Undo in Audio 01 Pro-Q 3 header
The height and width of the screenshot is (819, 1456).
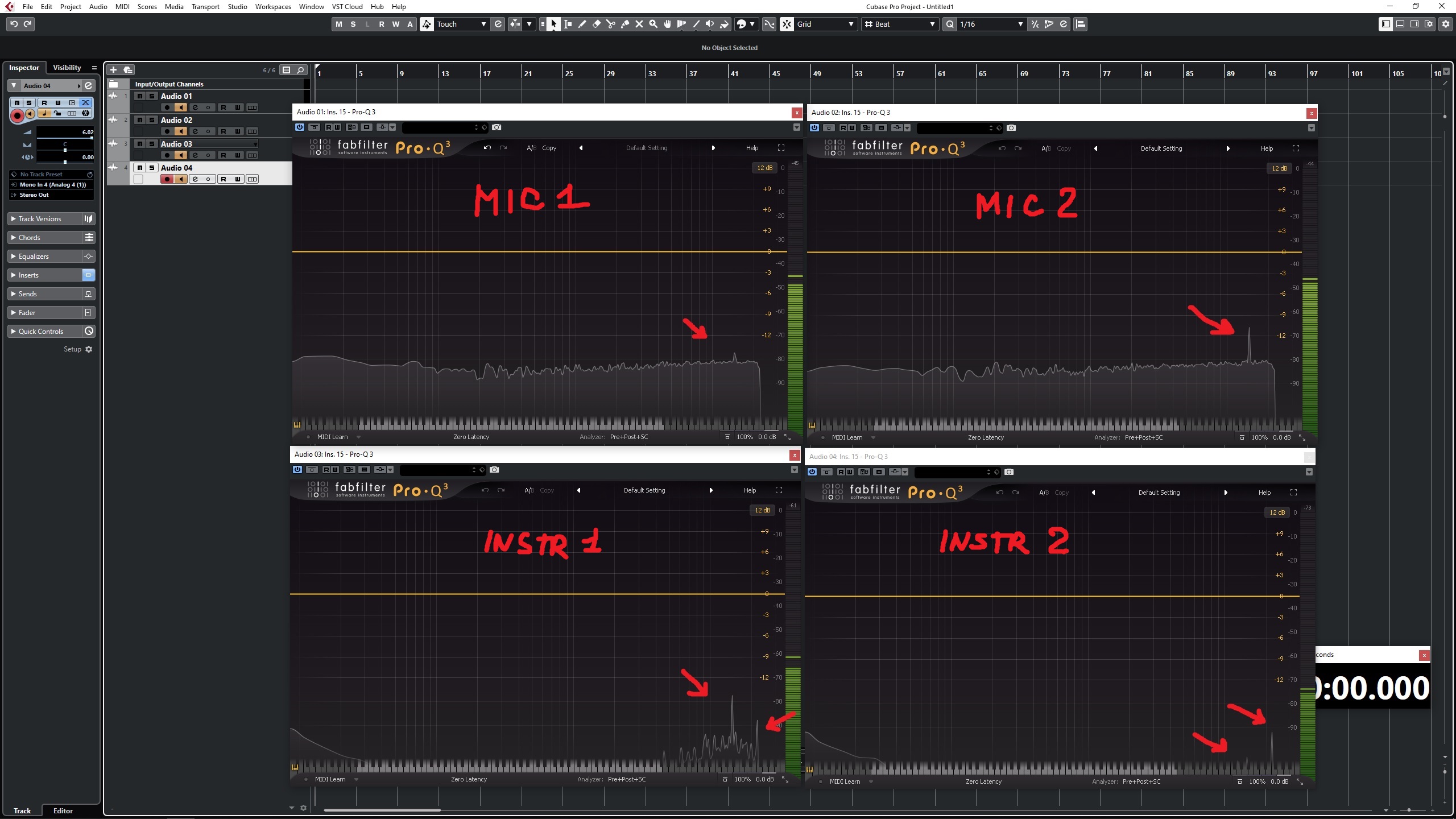pos(487,148)
